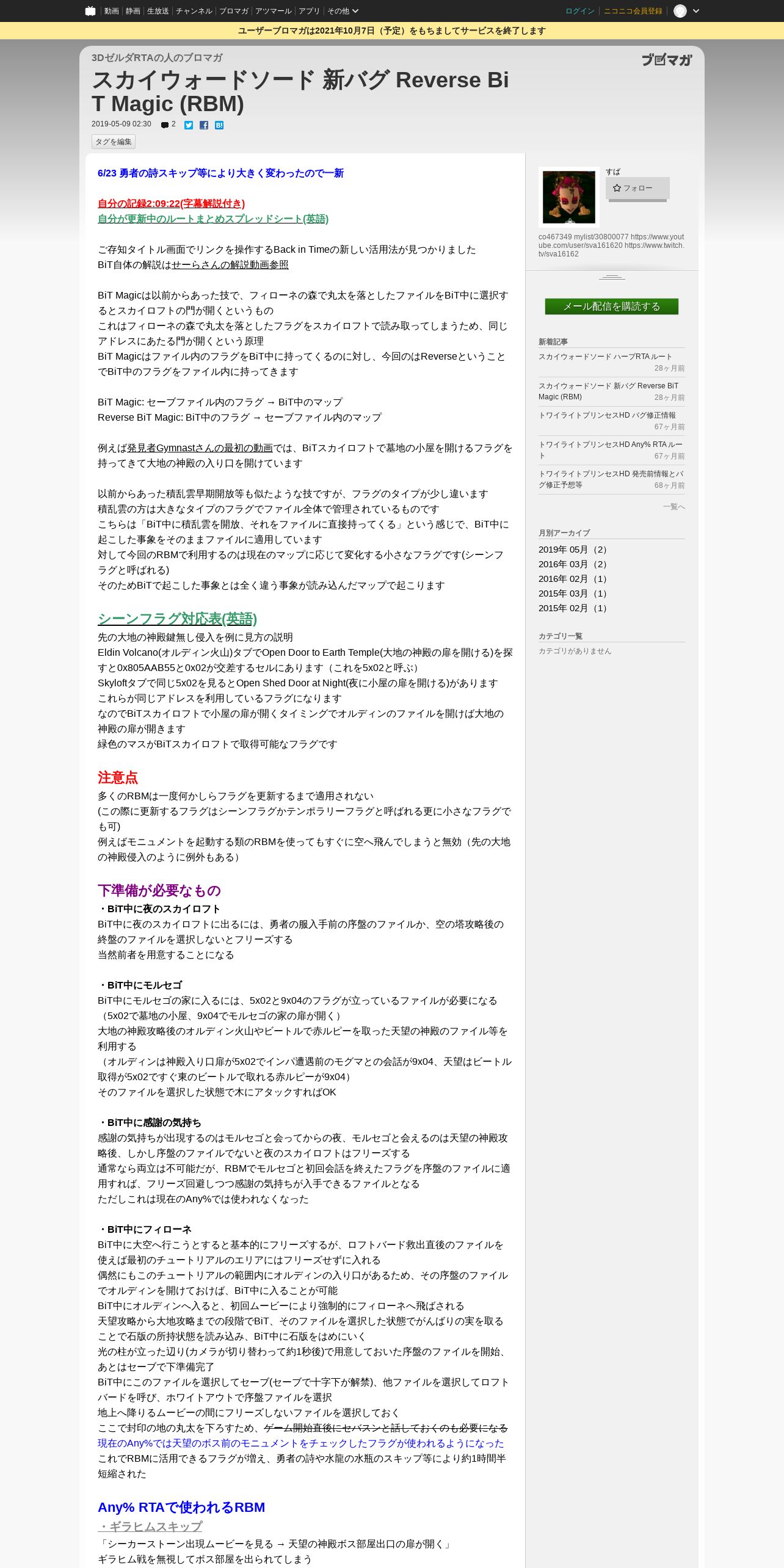Bookmark the article with Hatena B! icon
Screen dimensions: 784x1568
click(x=219, y=125)
